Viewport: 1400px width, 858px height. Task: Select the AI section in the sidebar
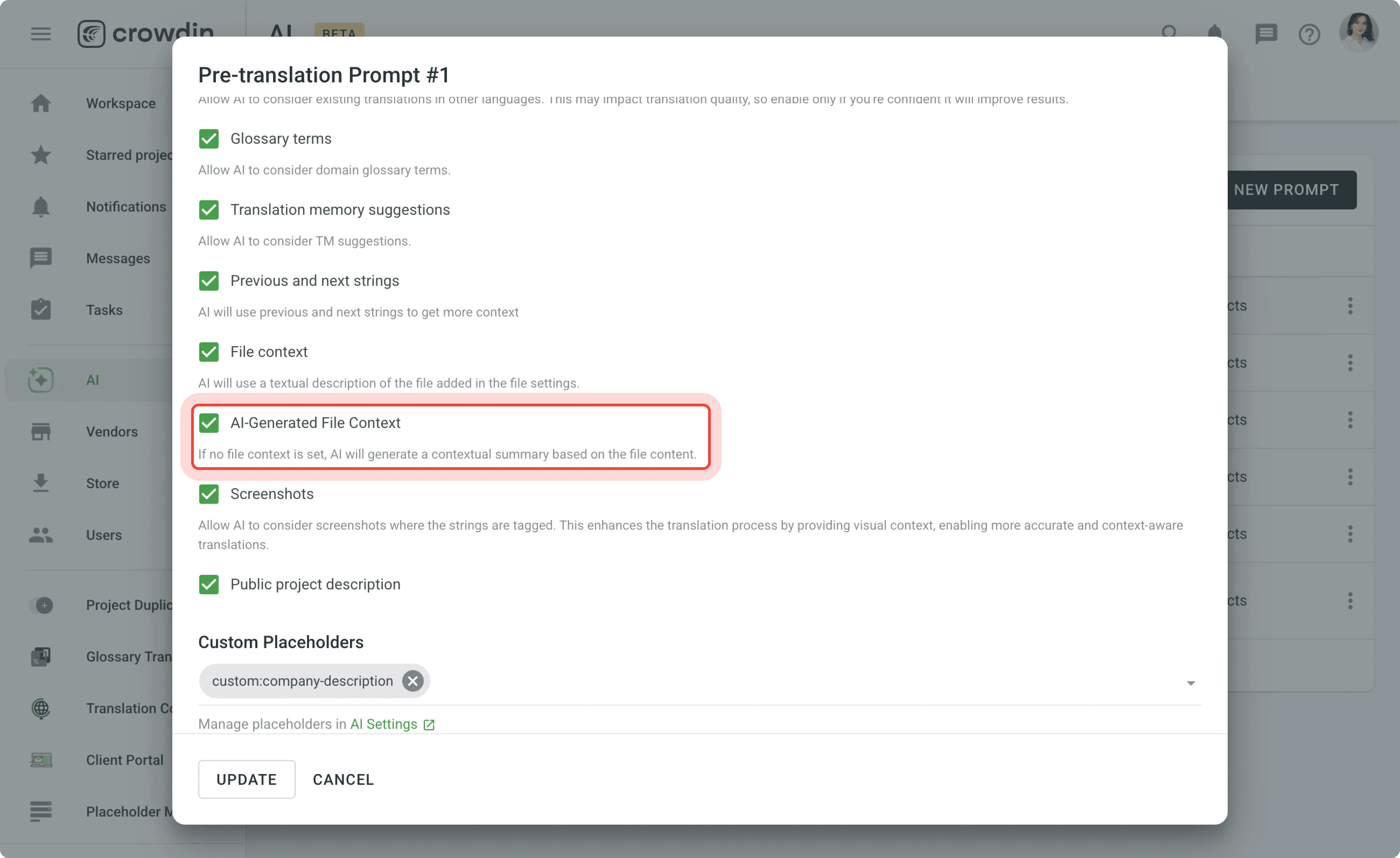(x=40, y=380)
